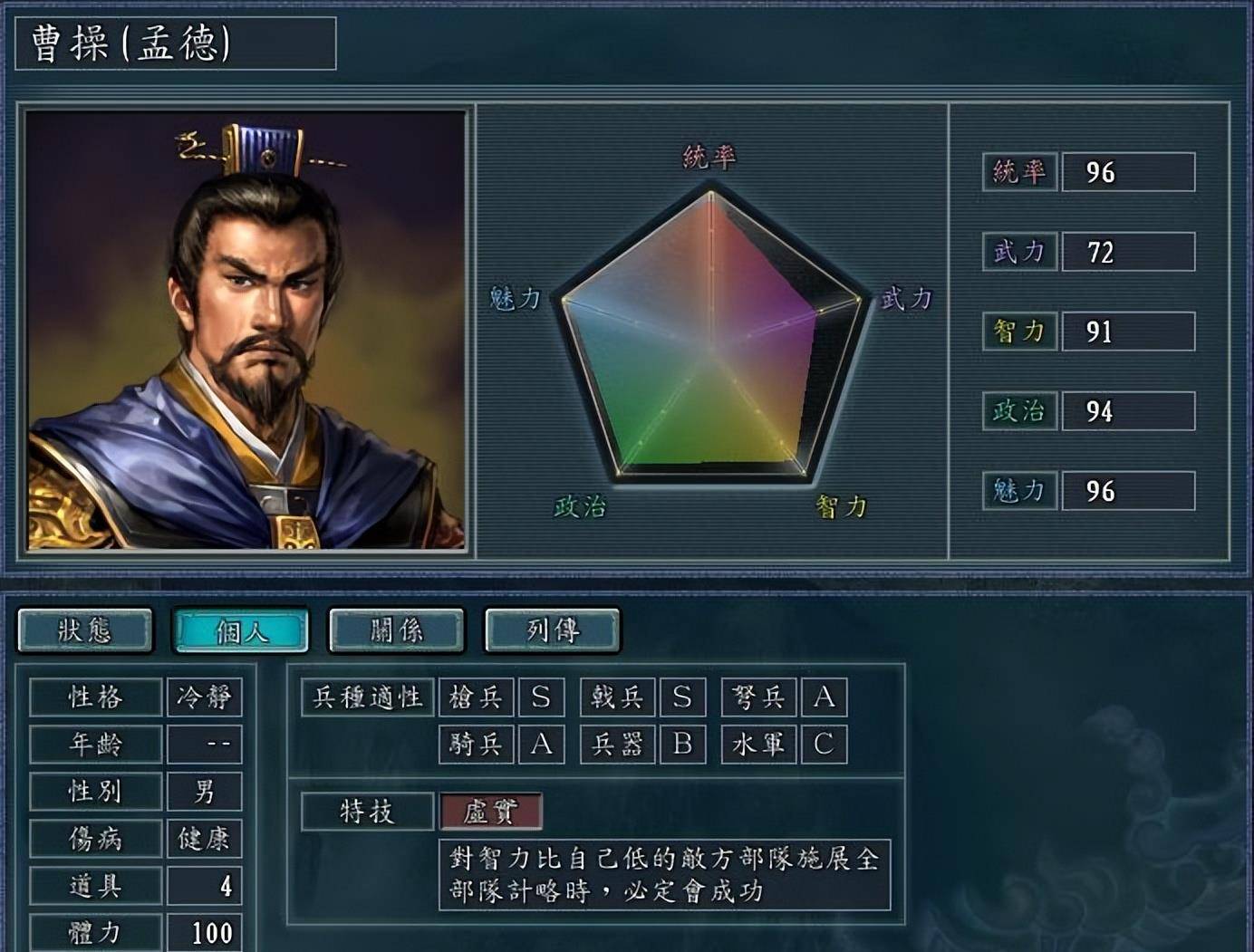Viewport: 1254px width, 952px height.
Task: Open the 列傳 biography tab
Action: tap(553, 630)
